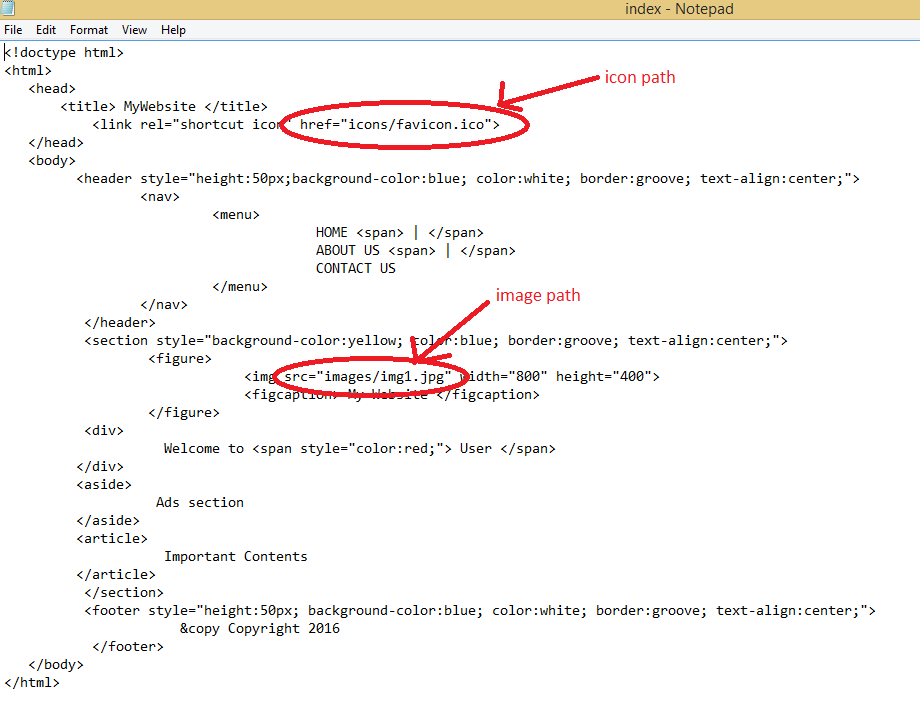The width and height of the screenshot is (920, 702).
Task: Click the Notepad icon in the title bar
Action: [9, 8]
